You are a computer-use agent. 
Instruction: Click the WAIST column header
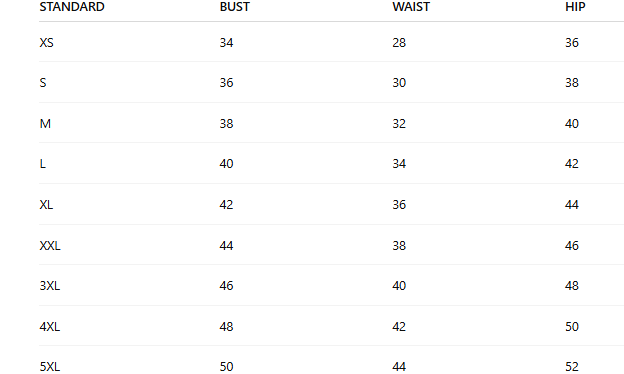coord(411,7)
